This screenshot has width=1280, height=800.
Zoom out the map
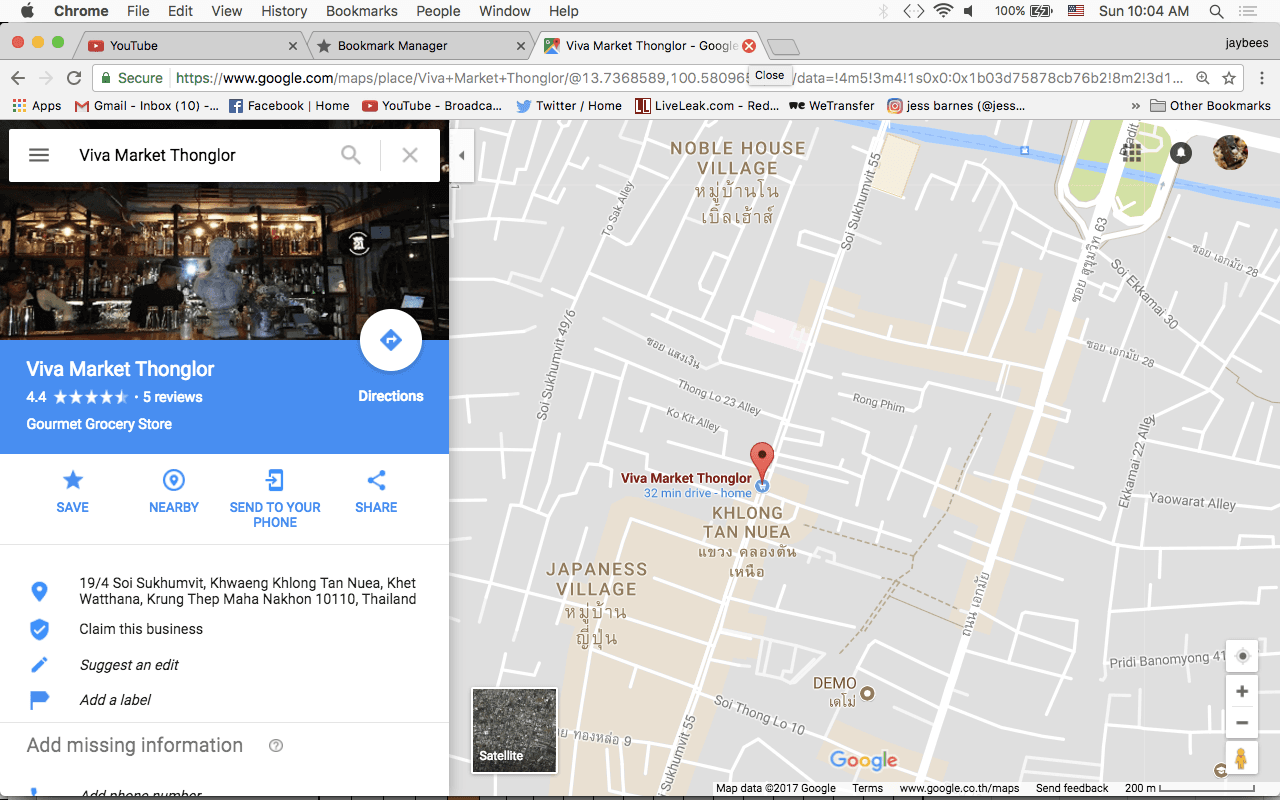pyautogui.click(x=1242, y=722)
